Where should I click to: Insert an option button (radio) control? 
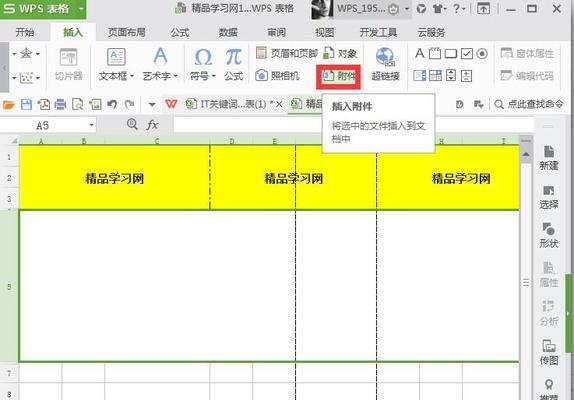pyautogui.click(x=482, y=54)
